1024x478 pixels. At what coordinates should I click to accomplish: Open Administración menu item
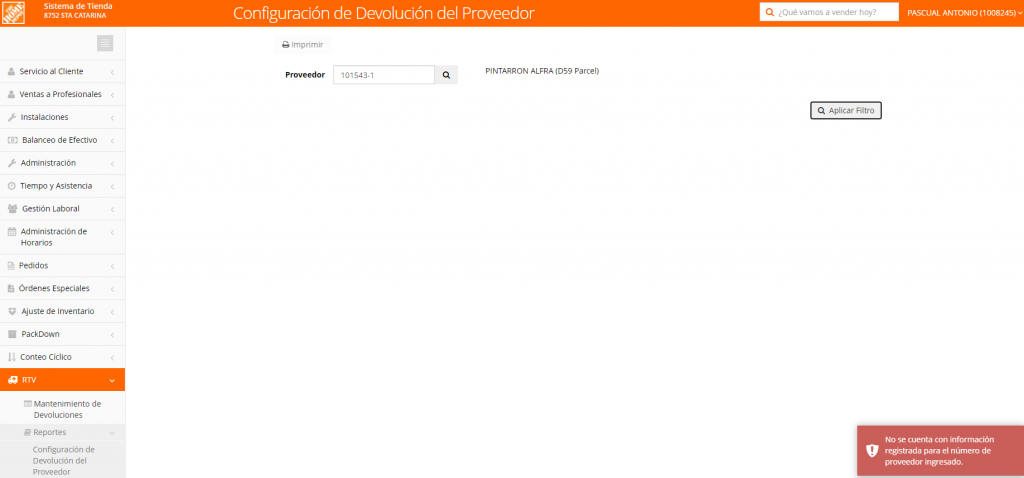(63, 163)
